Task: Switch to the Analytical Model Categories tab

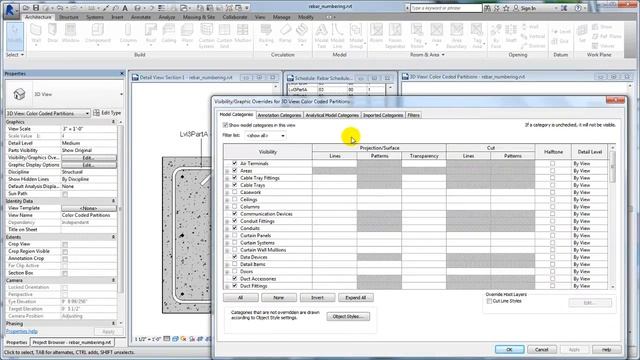Action: (332, 115)
